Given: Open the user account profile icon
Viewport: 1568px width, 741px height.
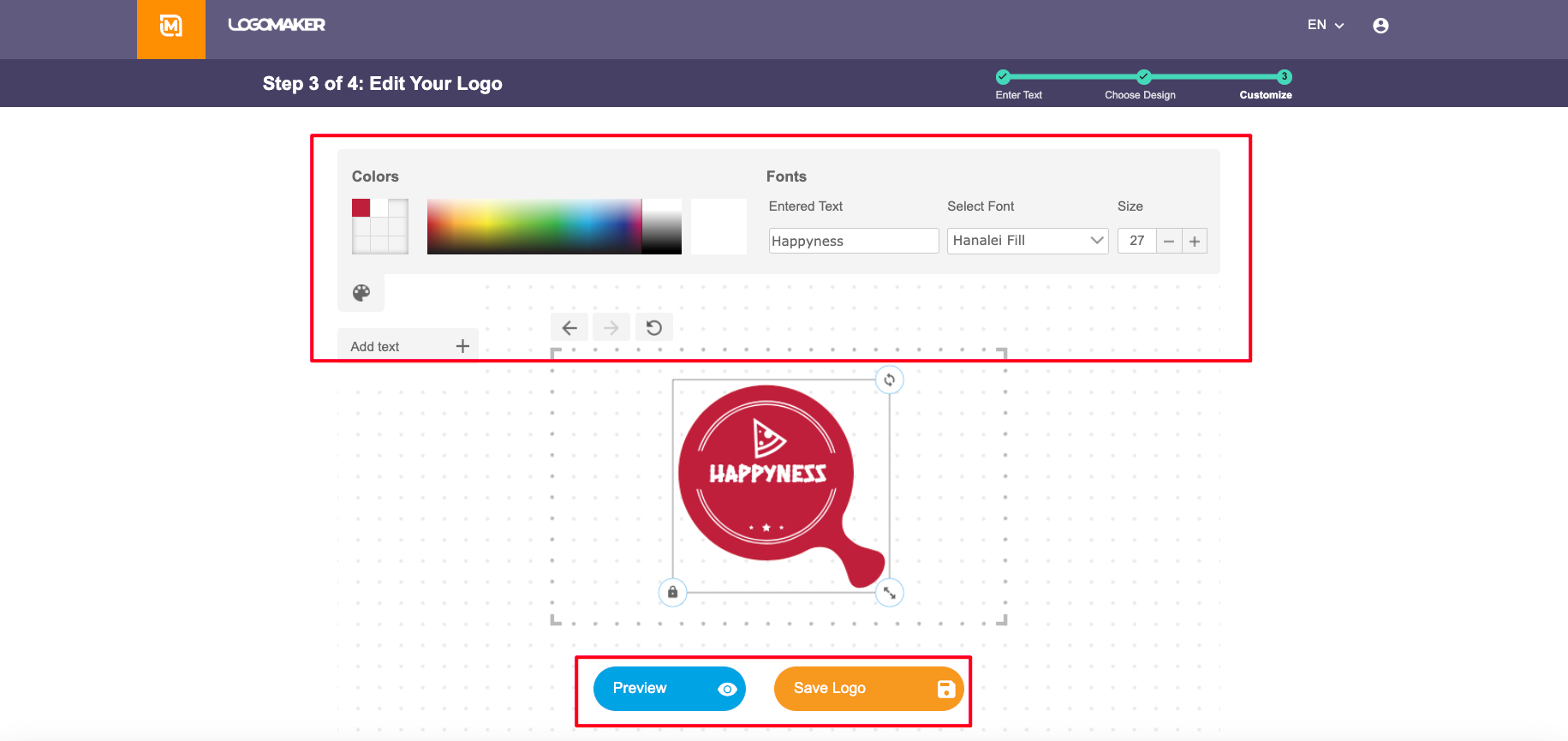Looking at the screenshot, I should pyautogui.click(x=1380, y=26).
